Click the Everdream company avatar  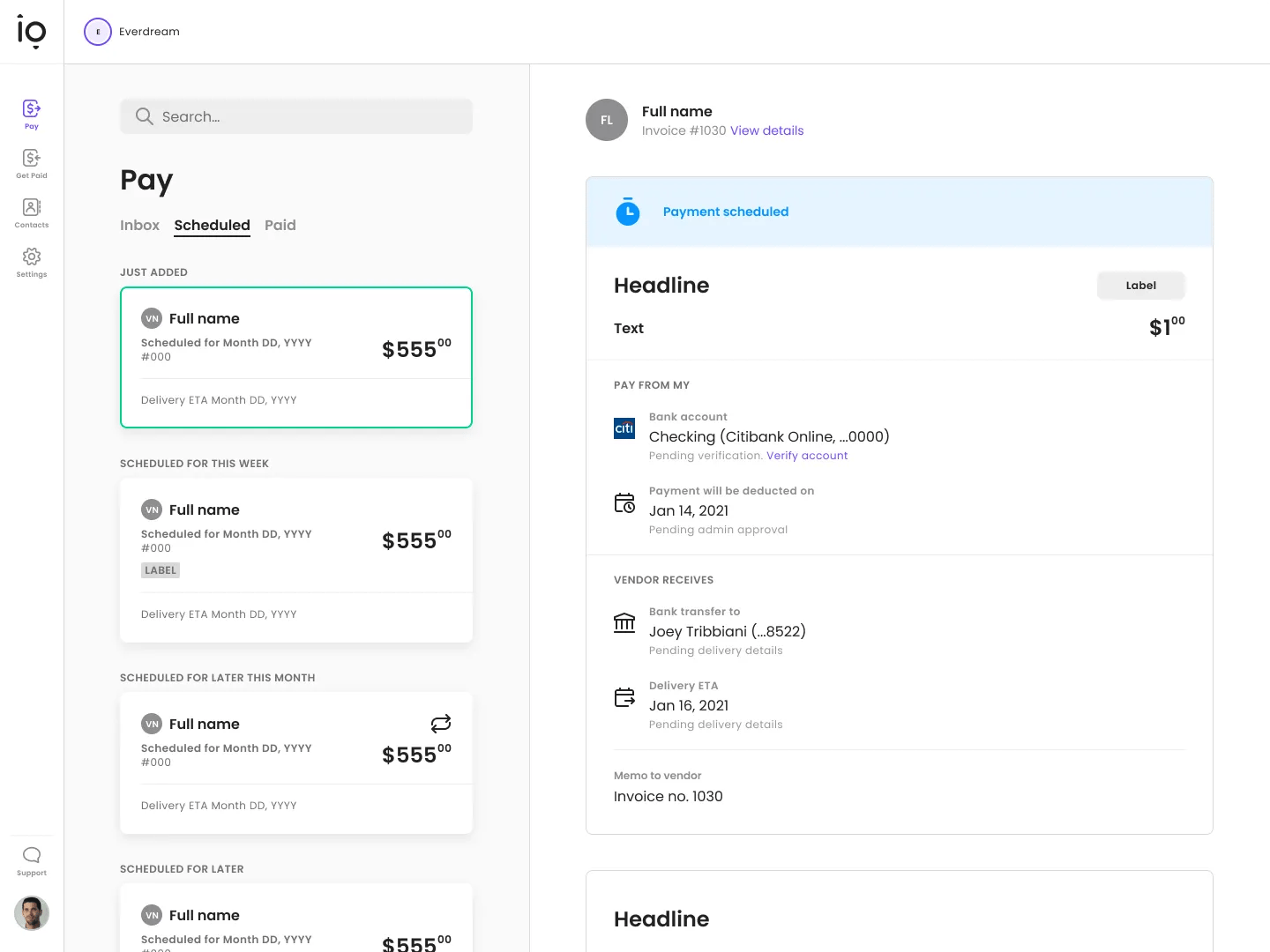[x=98, y=32]
